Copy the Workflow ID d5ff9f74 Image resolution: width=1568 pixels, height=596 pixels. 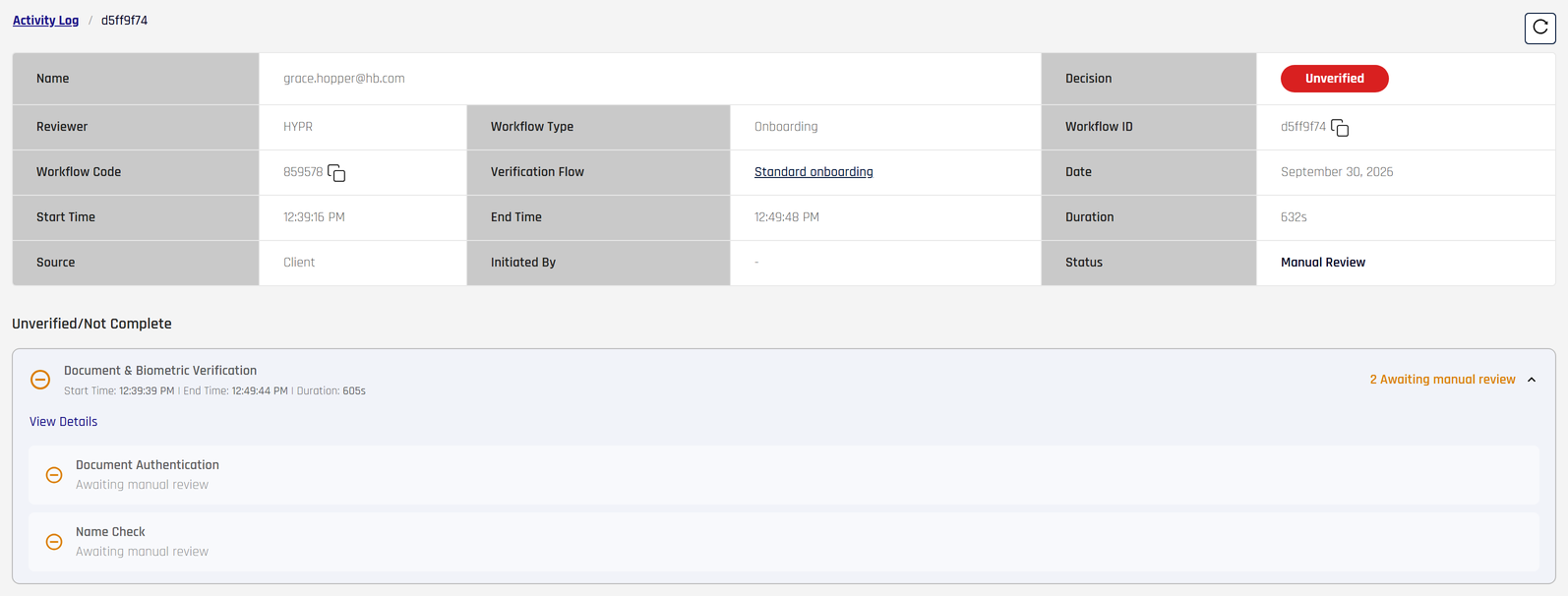click(x=1340, y=128)
